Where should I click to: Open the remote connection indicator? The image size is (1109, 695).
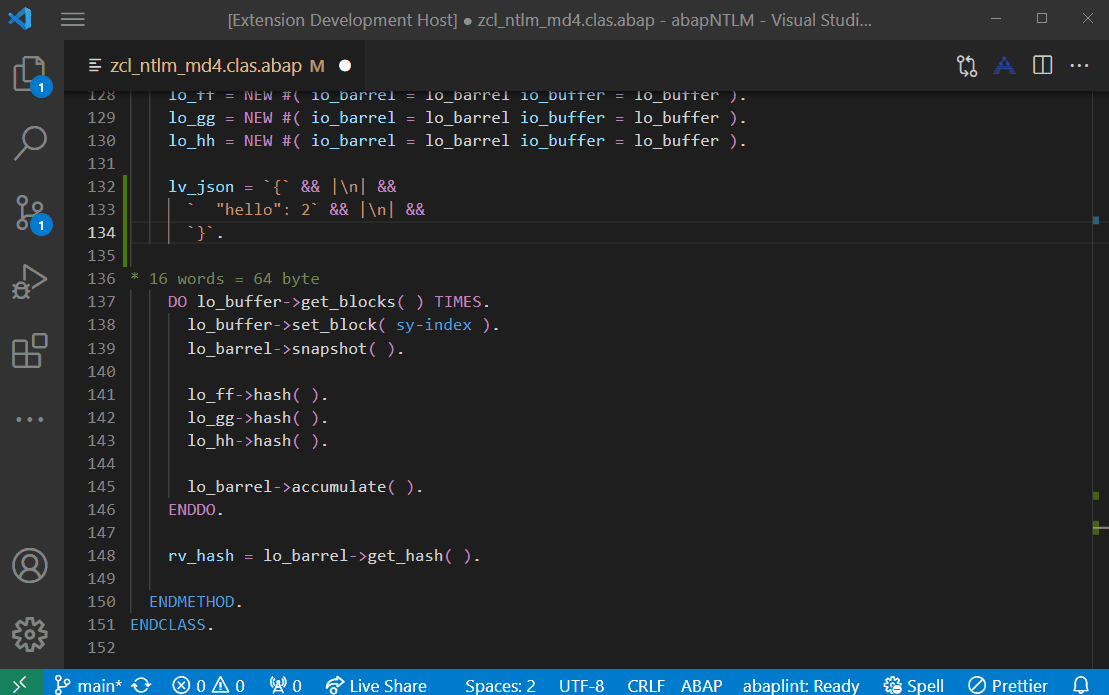[21, 684]
